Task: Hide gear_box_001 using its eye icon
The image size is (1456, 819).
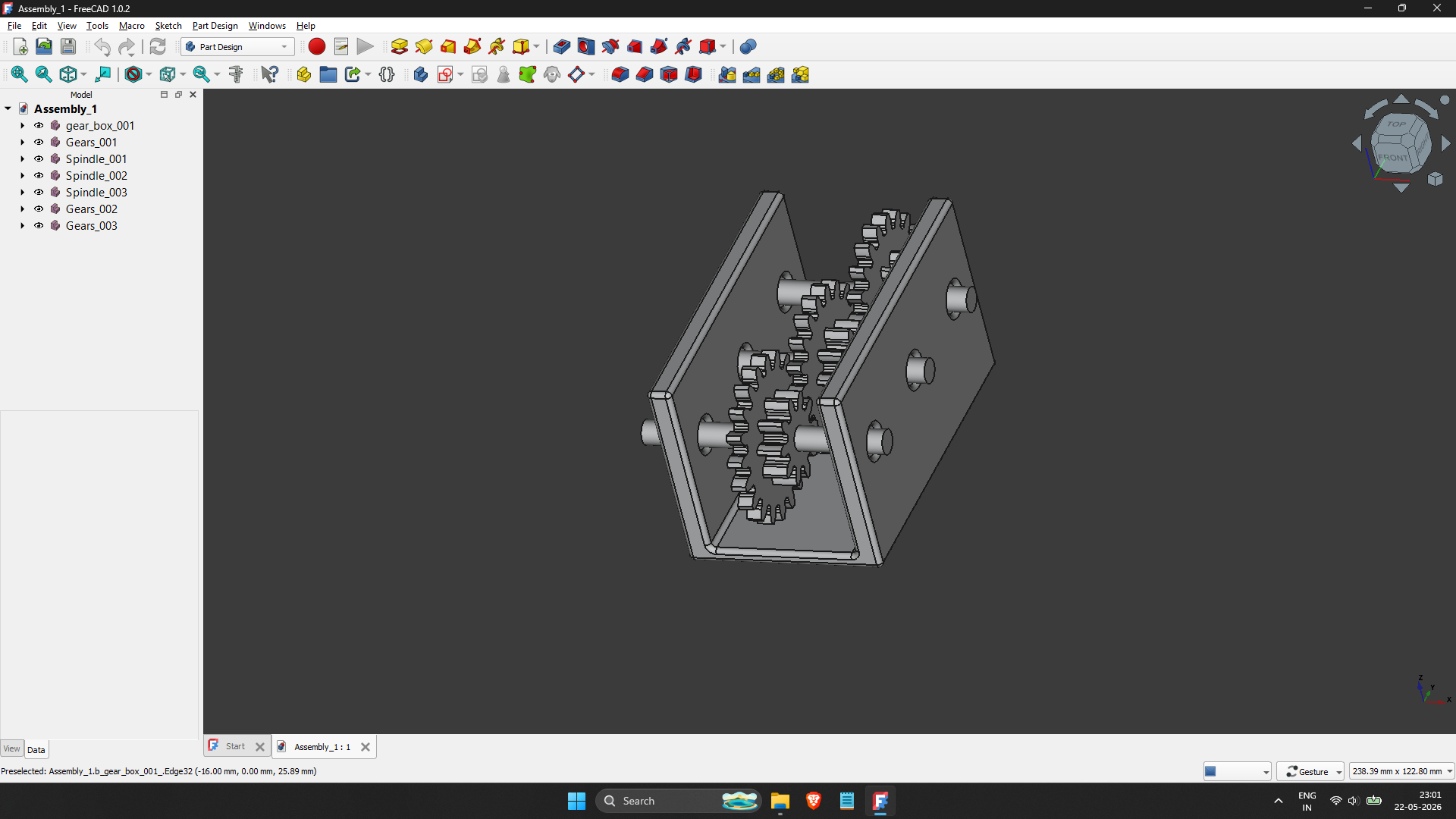Action: (x=39, y=126)
